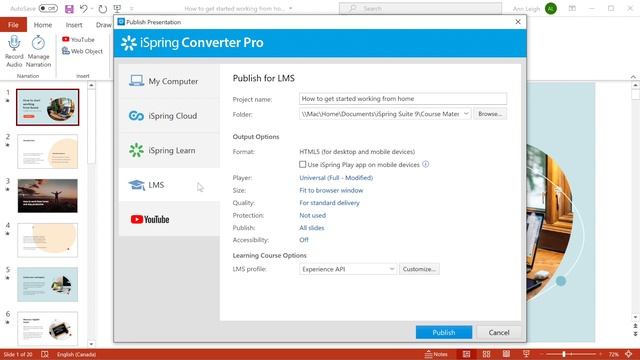The height and width of the screenshot is (360, 640).
Task: Start Slide Show from status bar
Action: [x=526, y=354]
